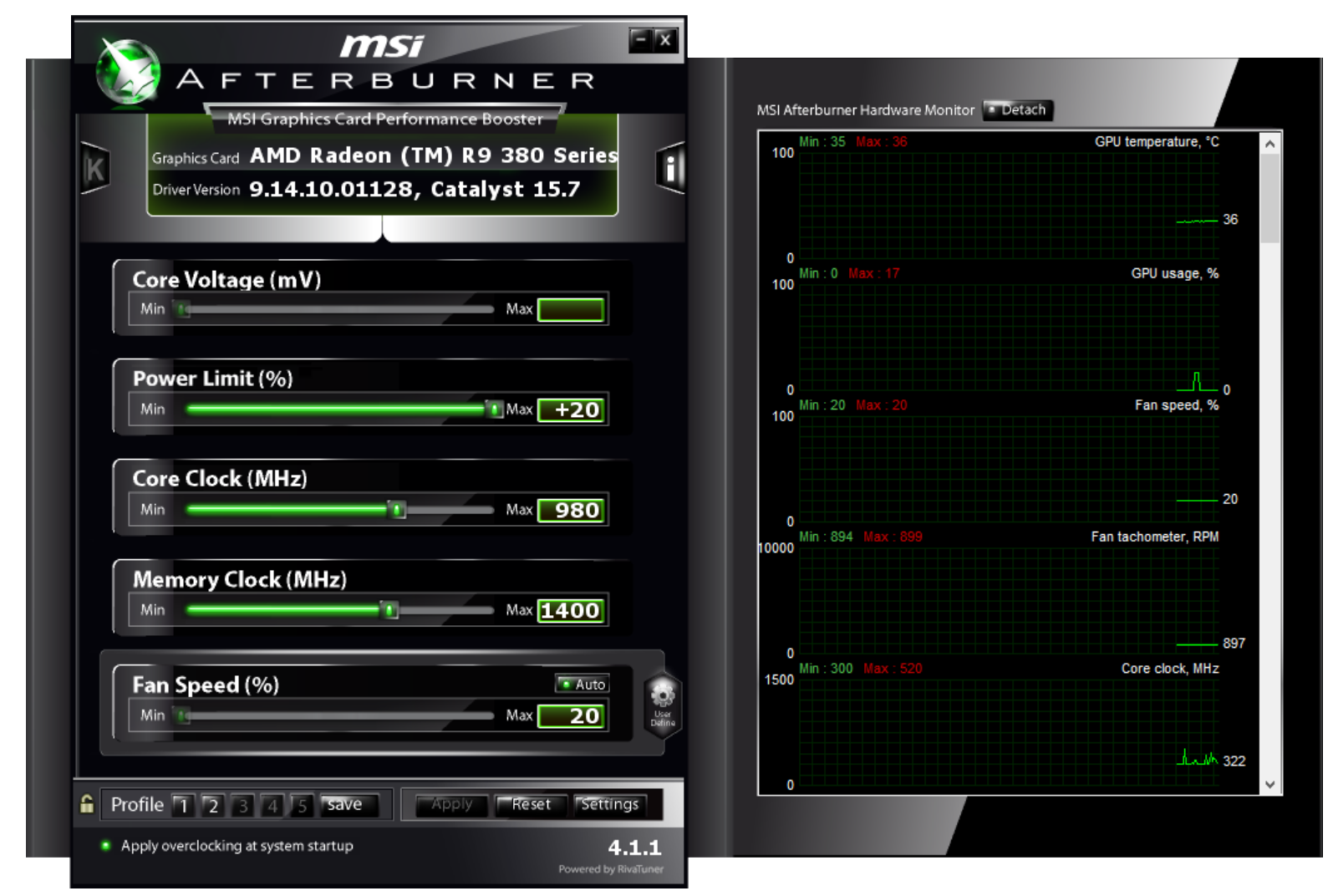Click the 'Powered by RivaTuner' text

[611, 869]
